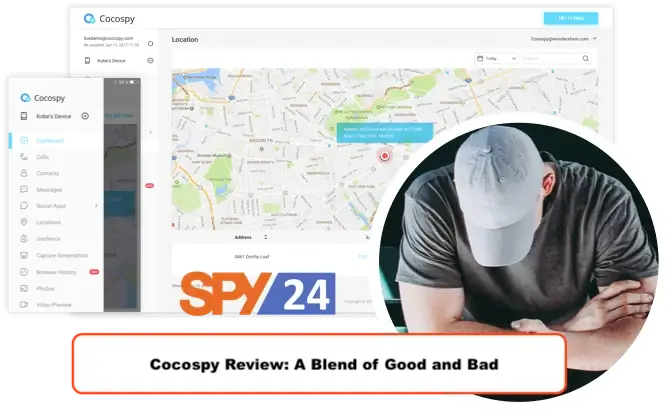This screenshot has height=416, width=672.
Task: Open the Today date filter dropdown
Action: click(x=497, y=58)
